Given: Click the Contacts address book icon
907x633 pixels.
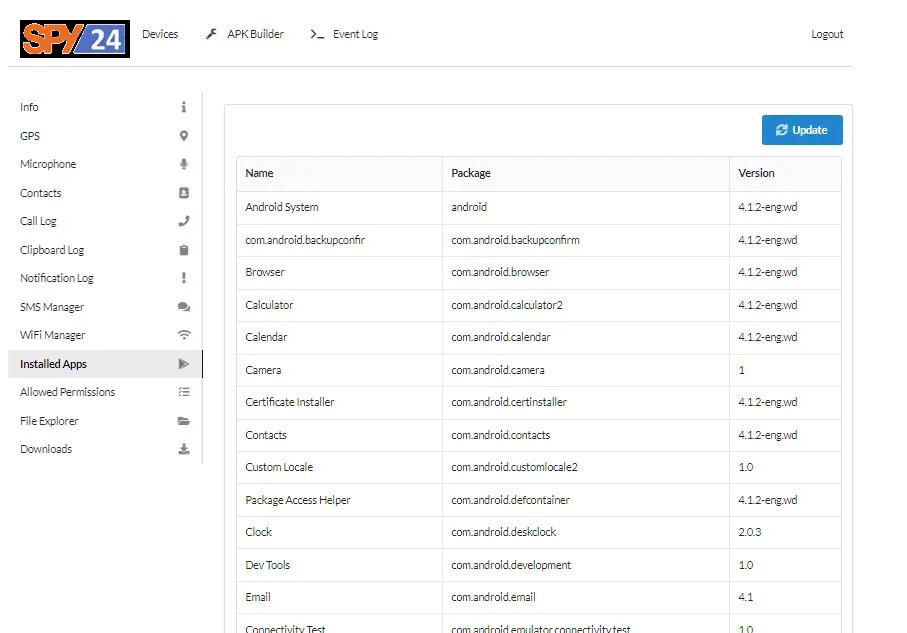Looking at the screenshot, I should pyautogui.click(x=183, y=193).
